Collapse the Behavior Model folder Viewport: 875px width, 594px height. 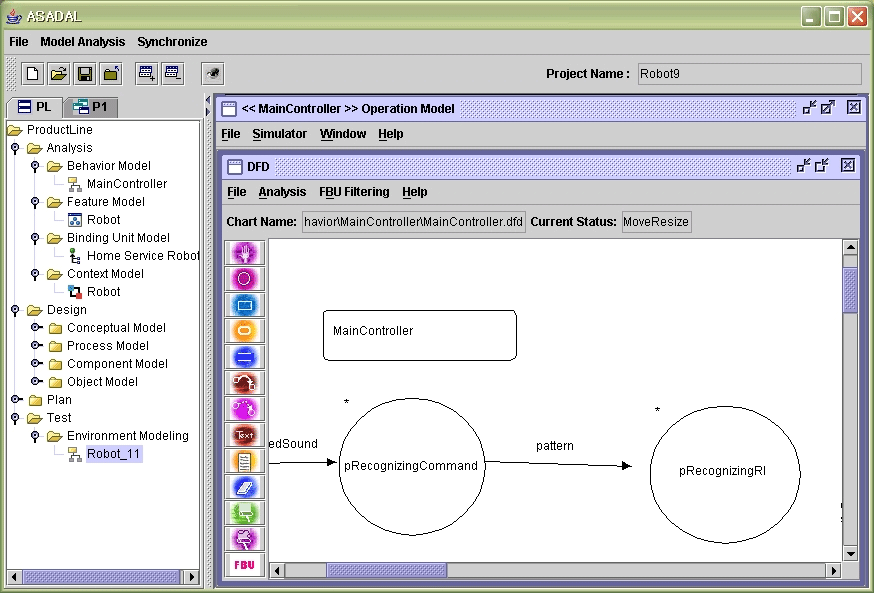tap(35, 166)
